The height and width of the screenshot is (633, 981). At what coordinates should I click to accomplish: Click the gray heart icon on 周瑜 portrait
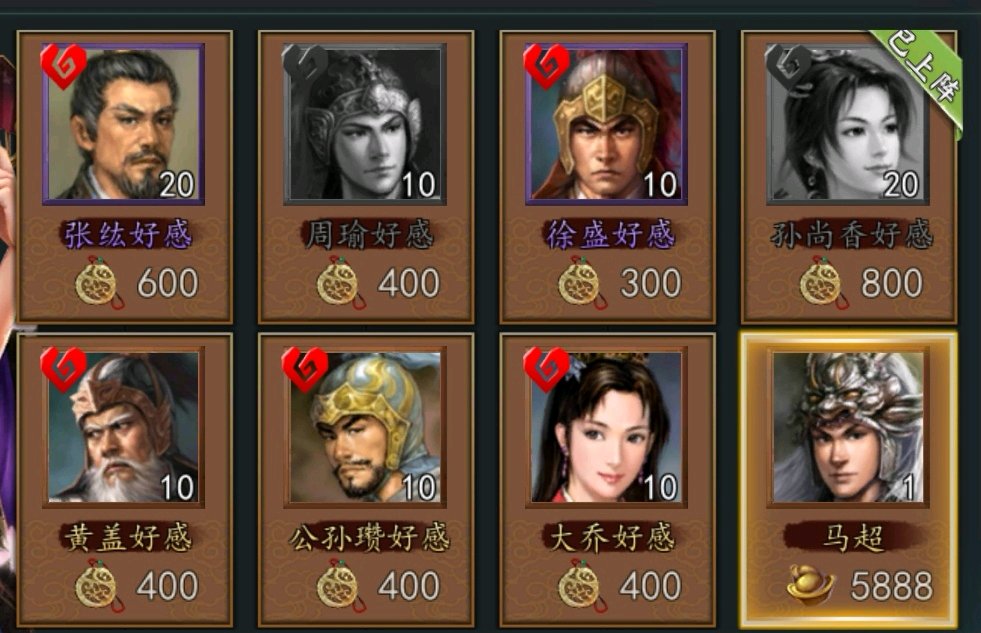[x=305, y=66]
